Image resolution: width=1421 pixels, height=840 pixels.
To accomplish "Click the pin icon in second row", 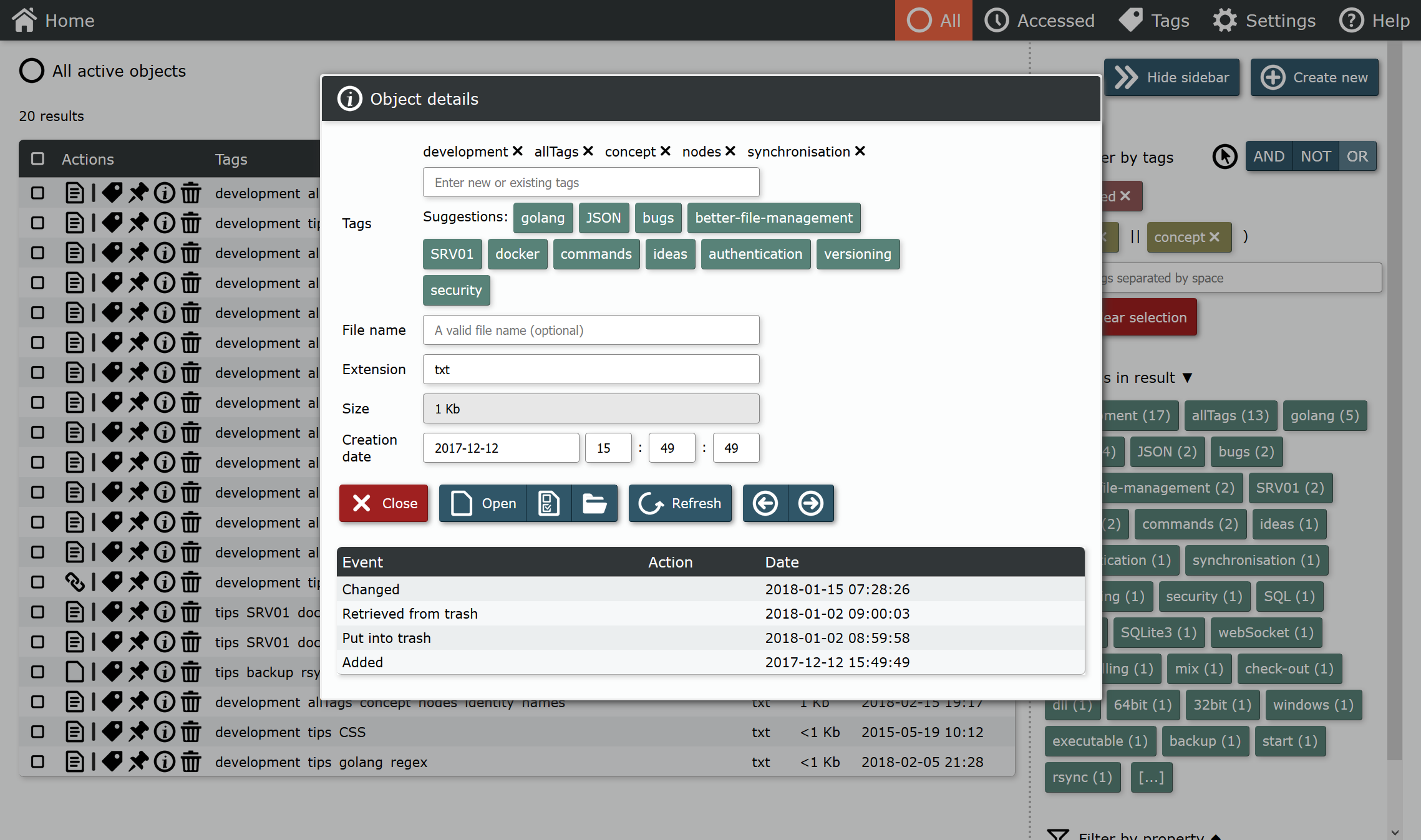I will click(138, 223).
